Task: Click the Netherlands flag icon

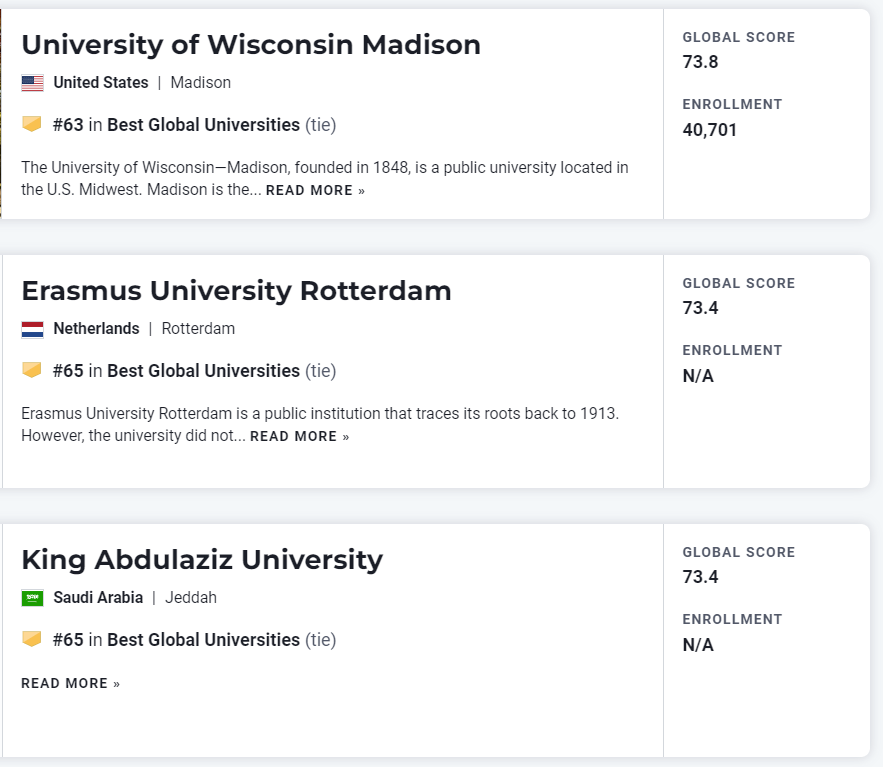Action: coord(32,329)
